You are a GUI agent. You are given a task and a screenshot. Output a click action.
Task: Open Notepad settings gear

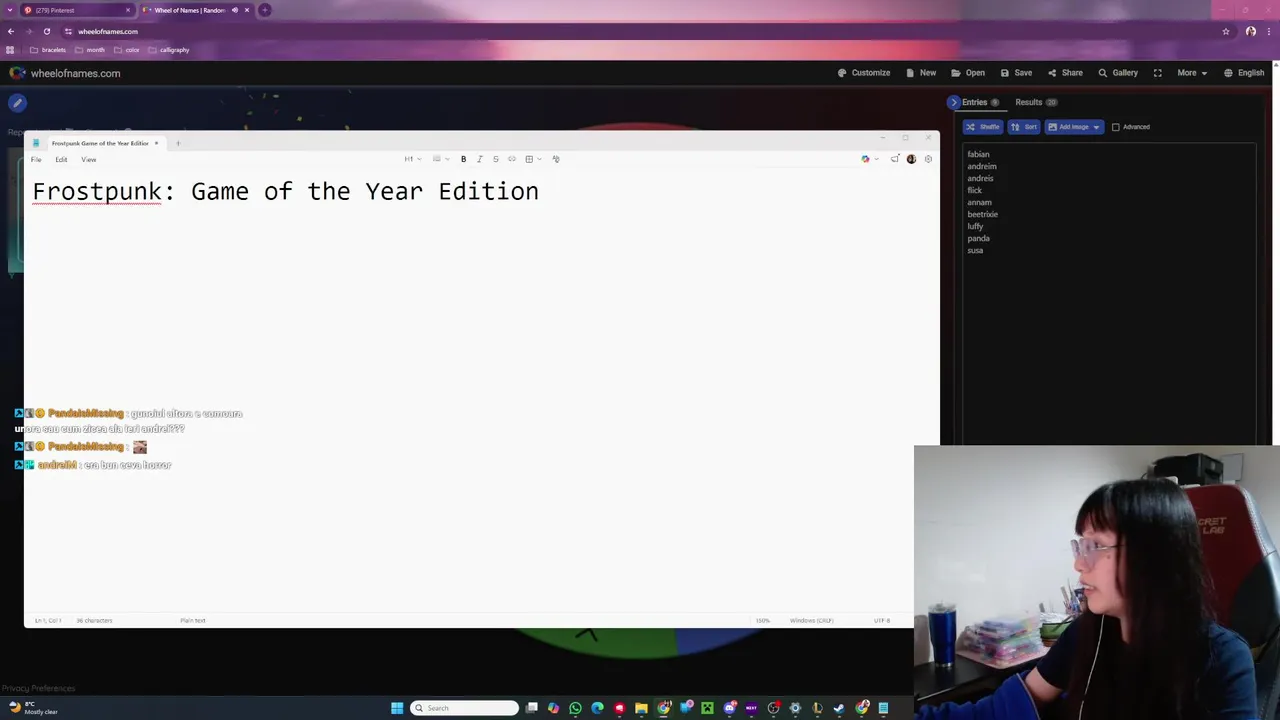click(x=928, y=159)
